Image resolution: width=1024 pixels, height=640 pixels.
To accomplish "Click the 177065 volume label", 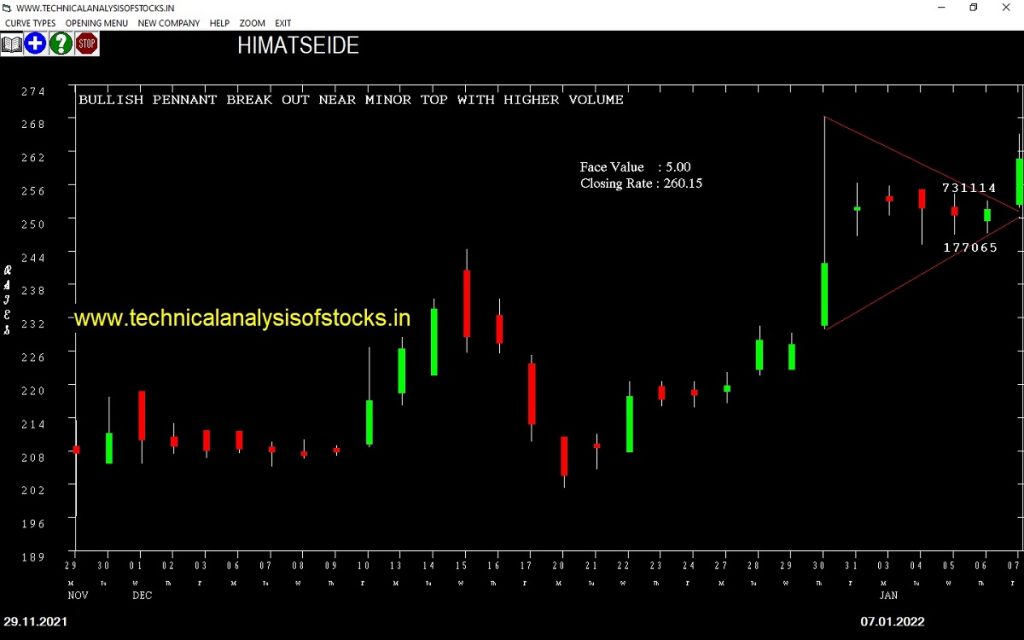I will tap(970, 247).
